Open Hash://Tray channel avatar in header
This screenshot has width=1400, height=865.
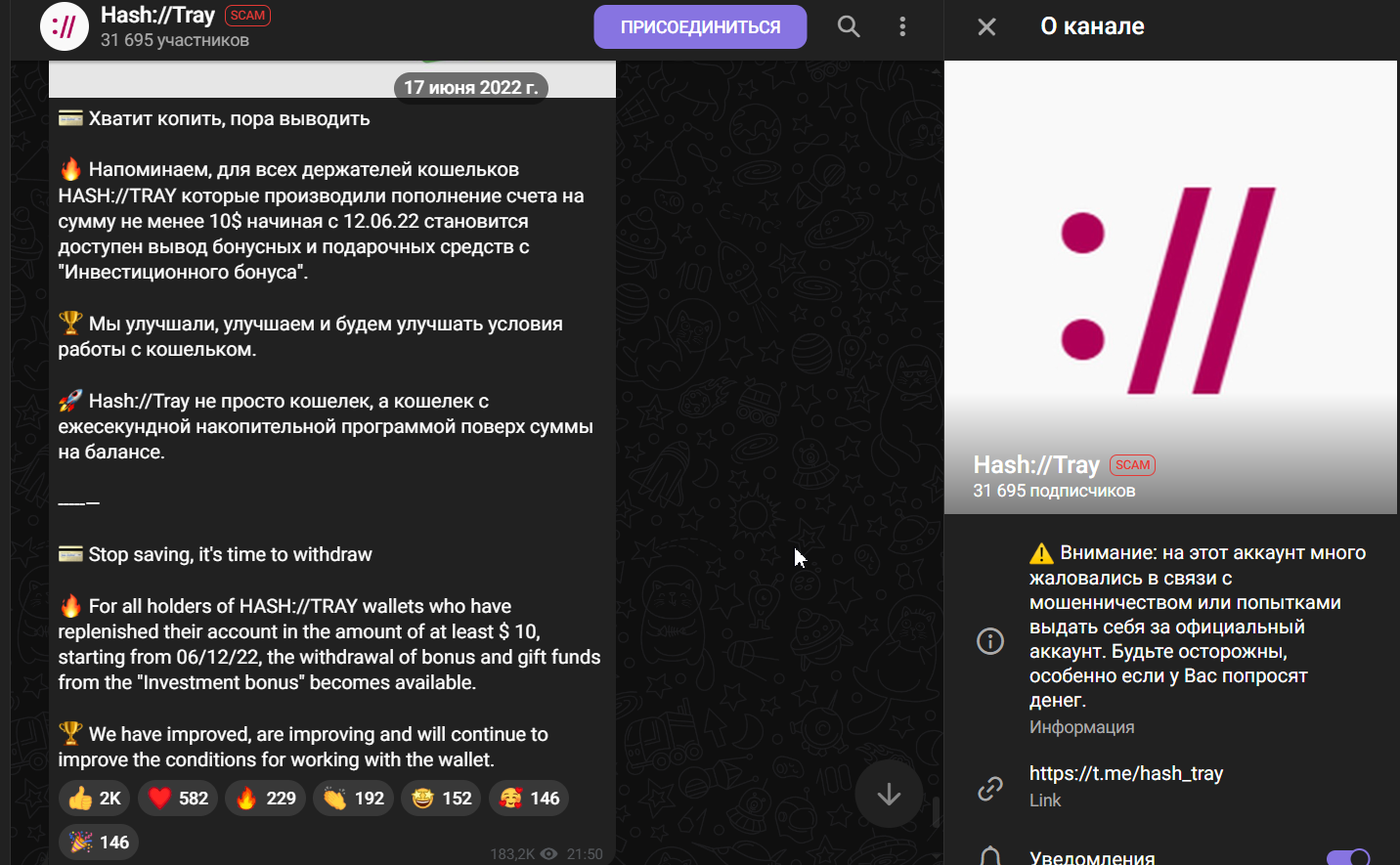coord(65,26)
